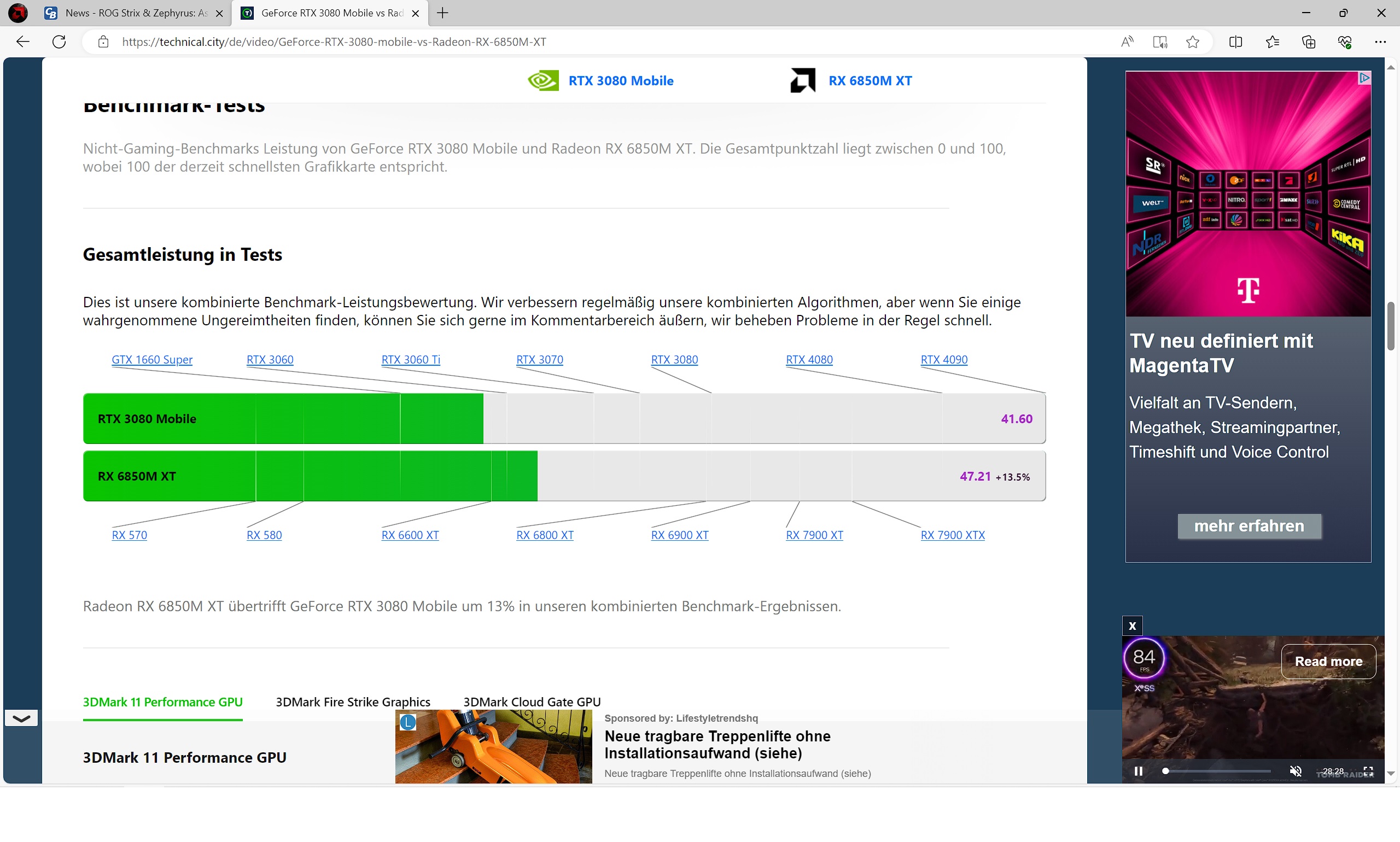1400x842 pixels.
Task: Add page to favorites star icon
Action: click(1192, 42)
